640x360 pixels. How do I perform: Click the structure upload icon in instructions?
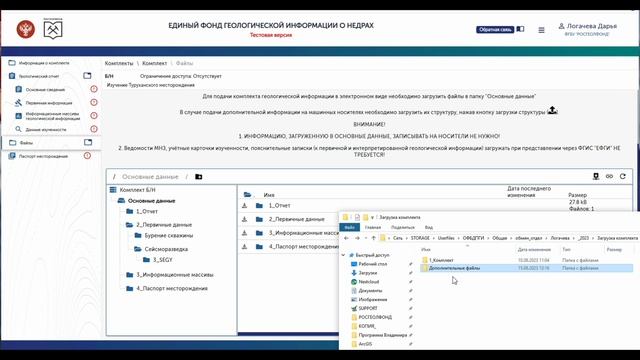coord(552,110)
